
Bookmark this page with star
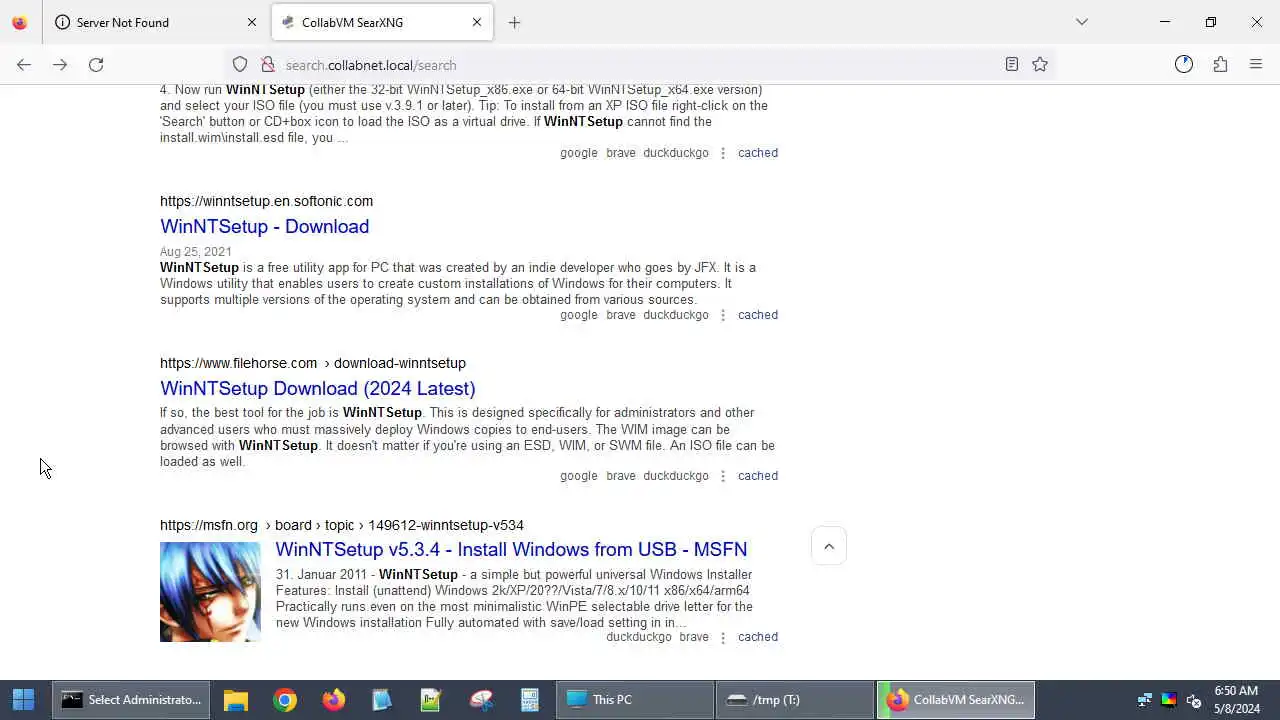point(1040,65)
